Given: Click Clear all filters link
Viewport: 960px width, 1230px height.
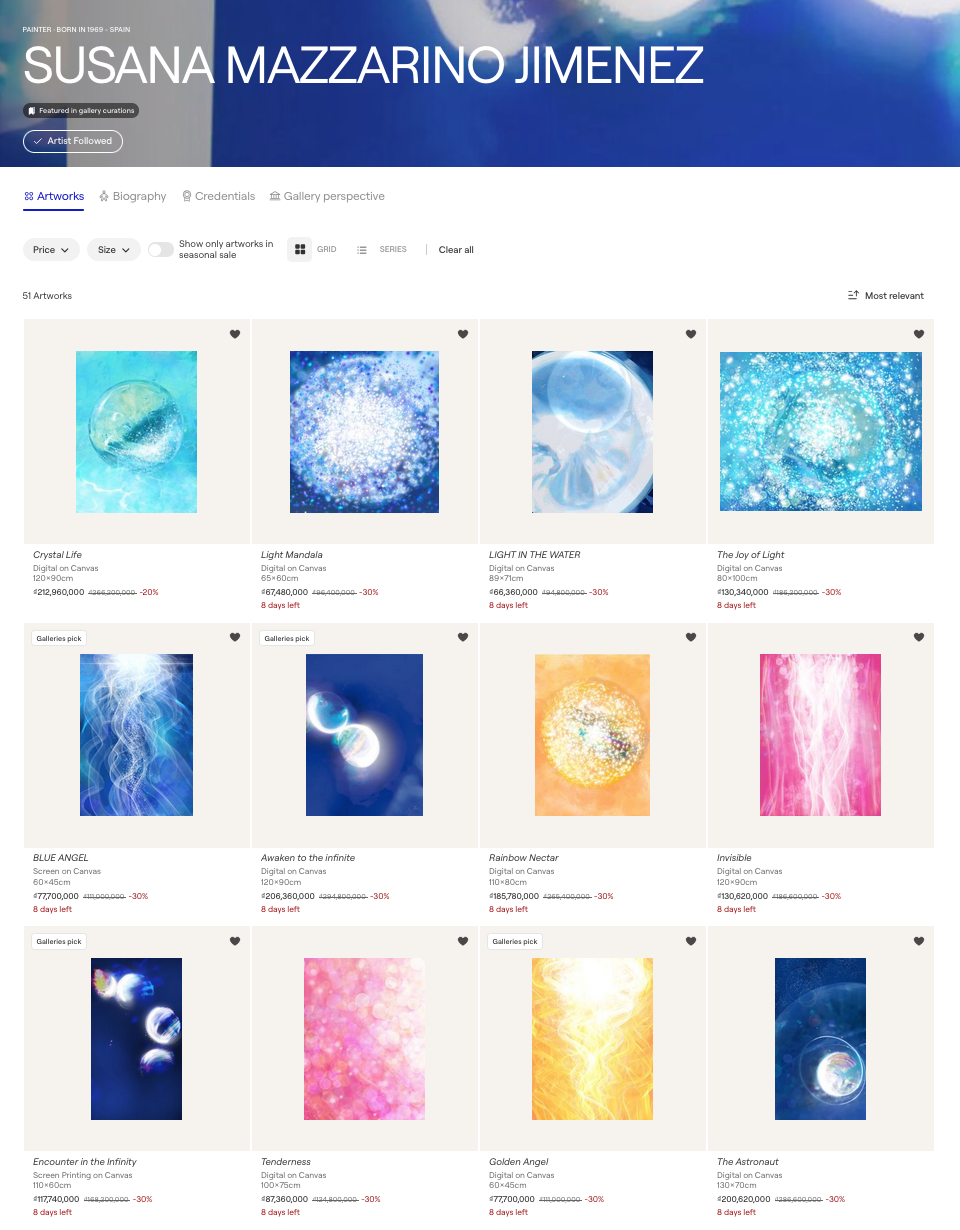Looking at the screenshot, I should point(456,250).
